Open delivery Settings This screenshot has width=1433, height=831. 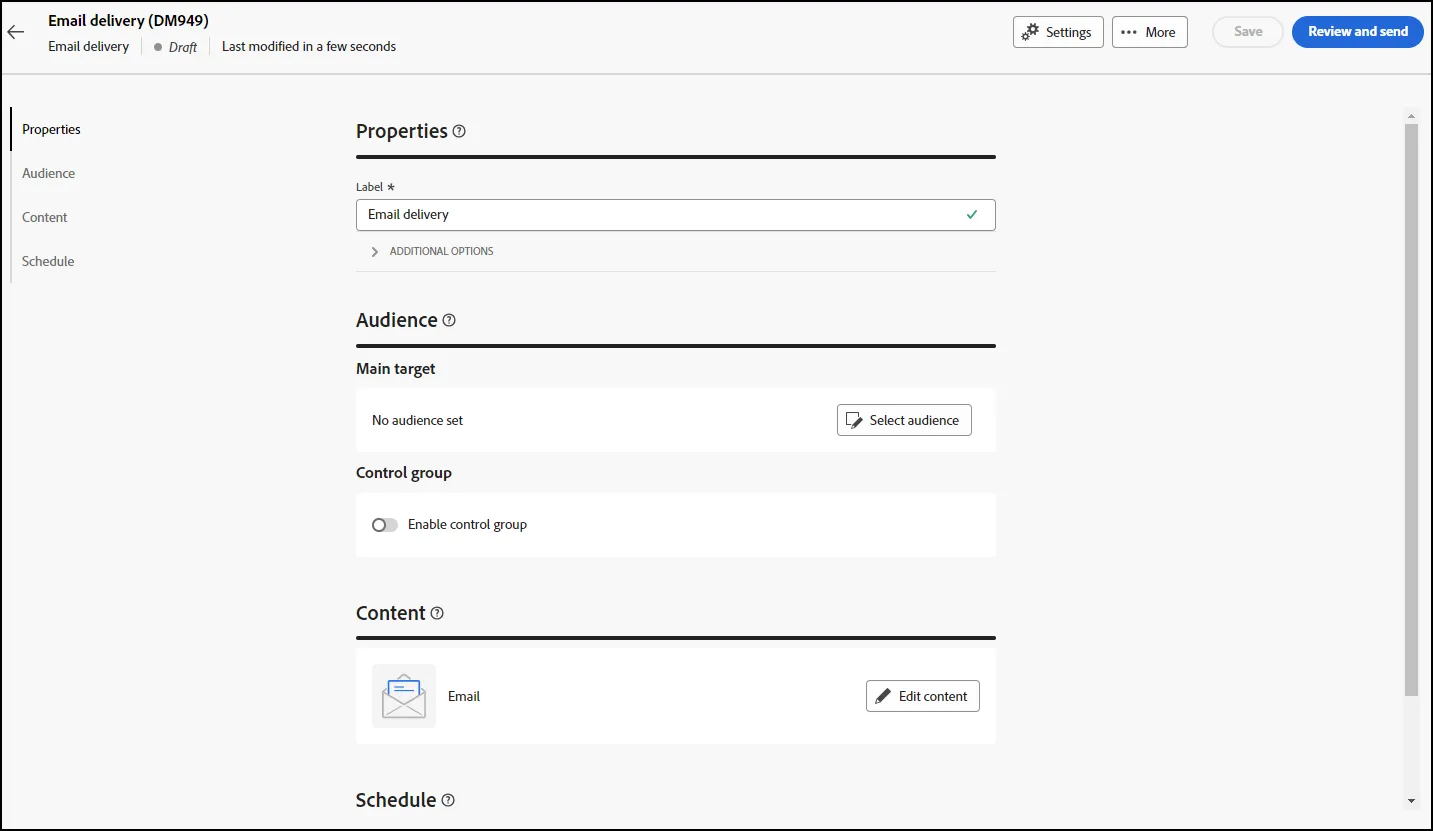[x=1058, y=32]
